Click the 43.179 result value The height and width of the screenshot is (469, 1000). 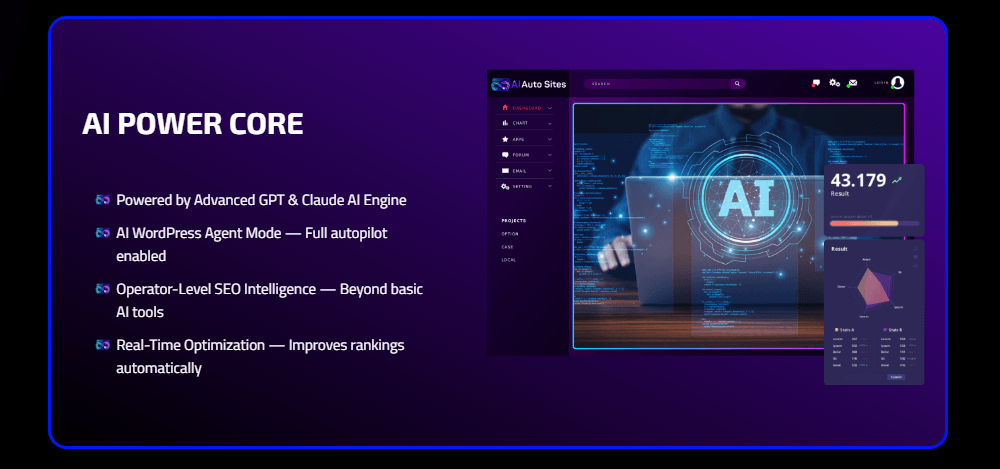click(x=858, y=180)
